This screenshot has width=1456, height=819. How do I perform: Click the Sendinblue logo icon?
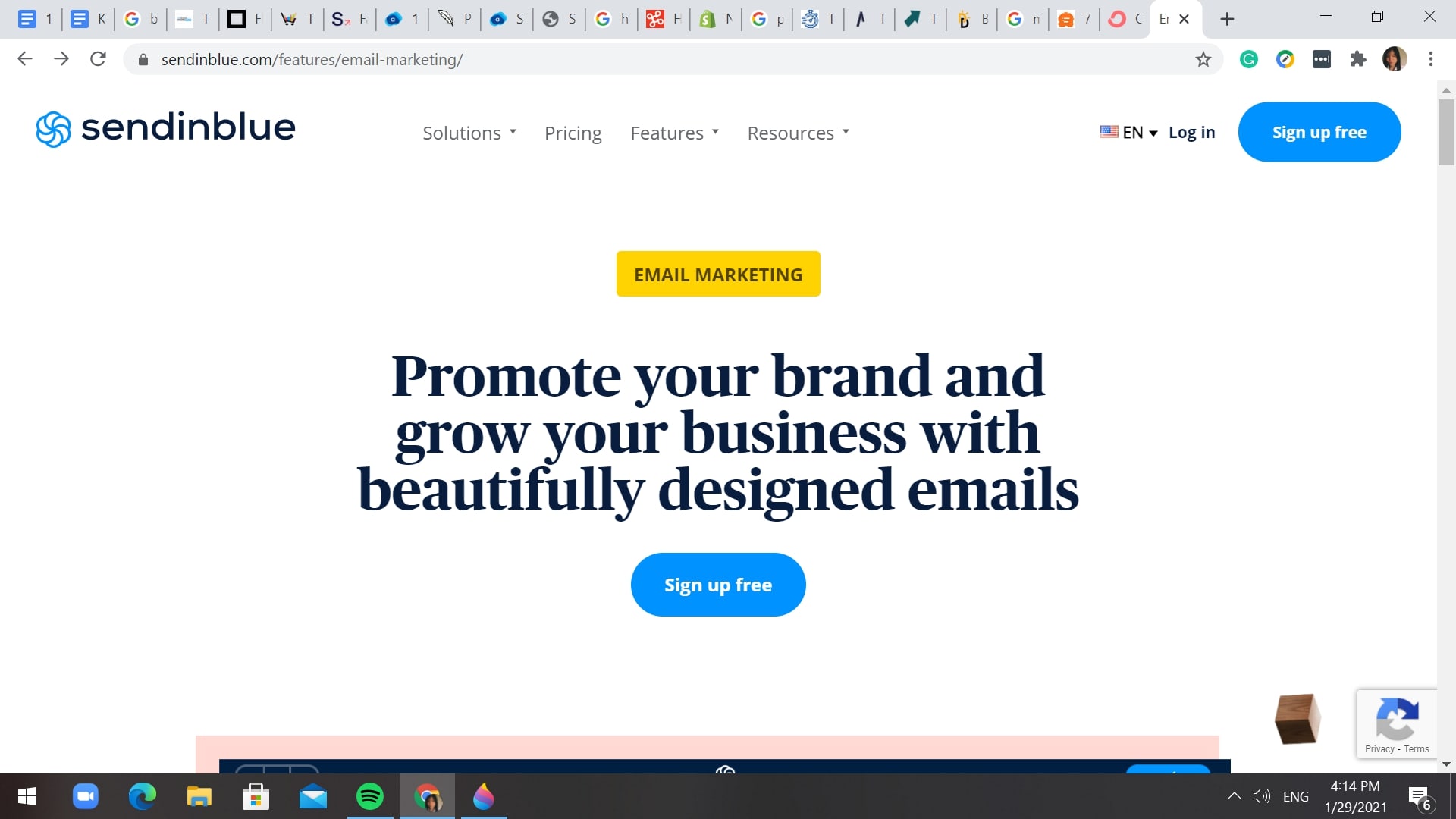point(53,128)
